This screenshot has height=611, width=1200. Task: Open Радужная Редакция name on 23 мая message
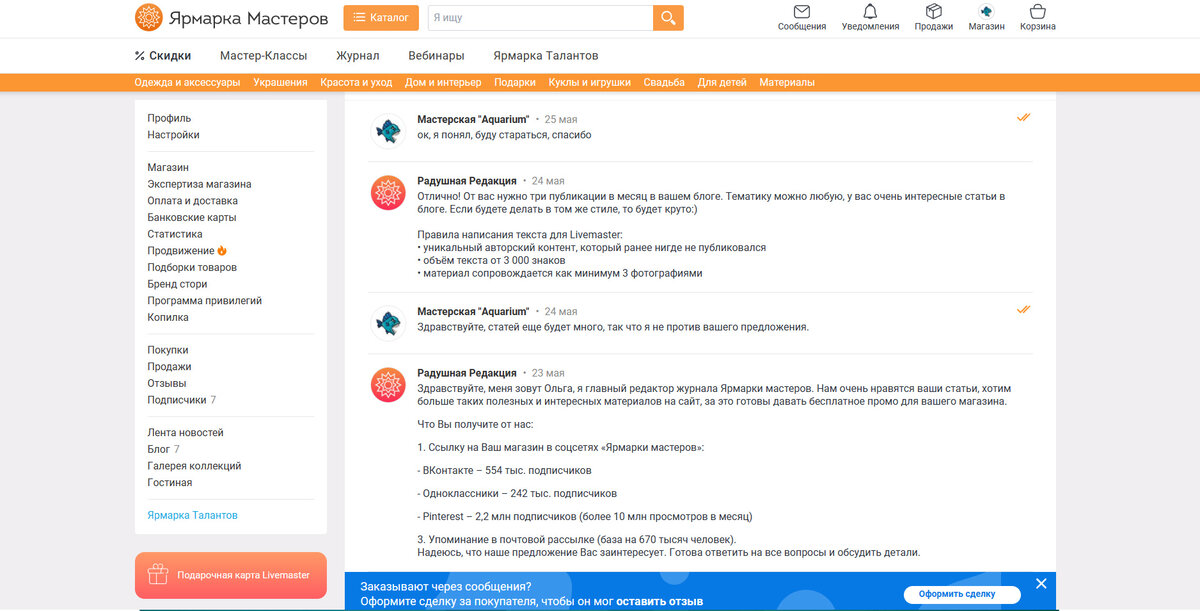tap(467, 373)
